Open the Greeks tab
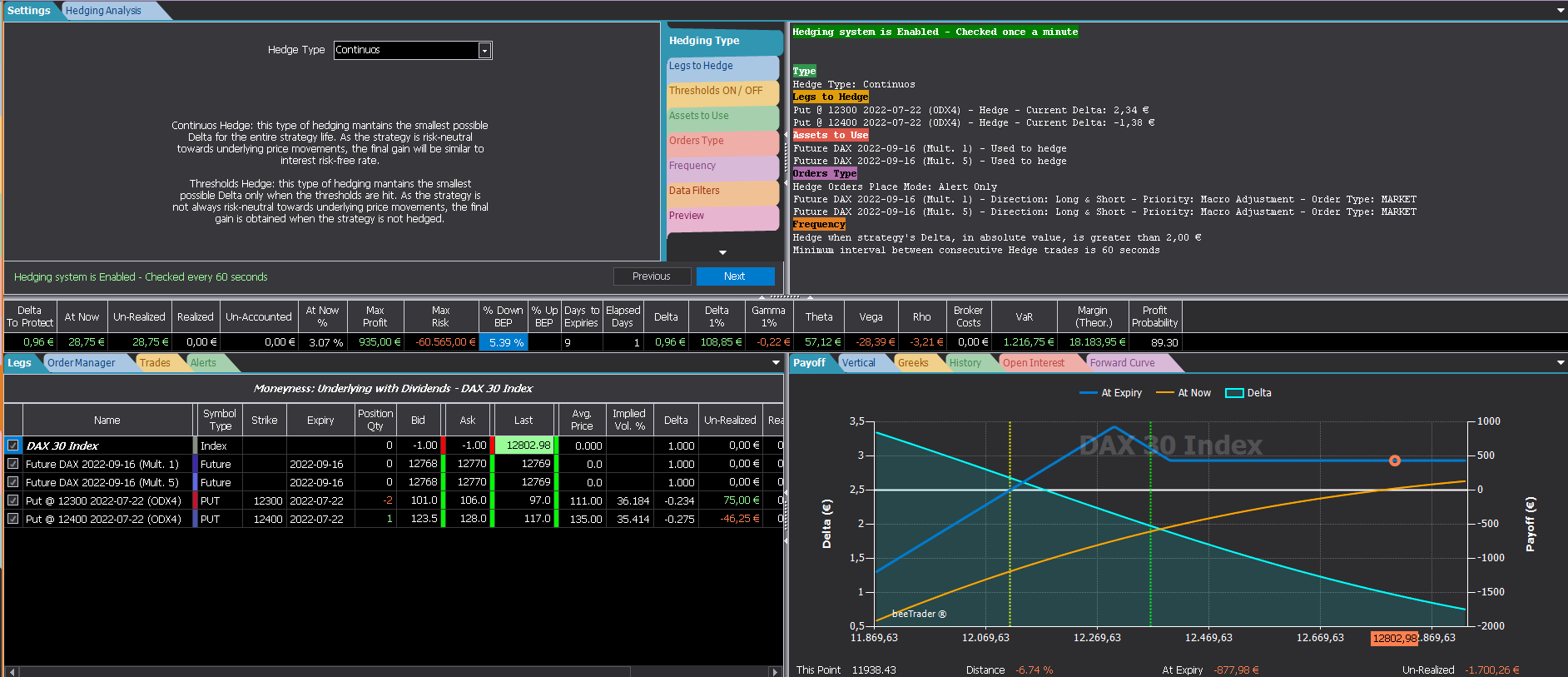Screen dimensions: 1568x677 click(x=913, y=363)
